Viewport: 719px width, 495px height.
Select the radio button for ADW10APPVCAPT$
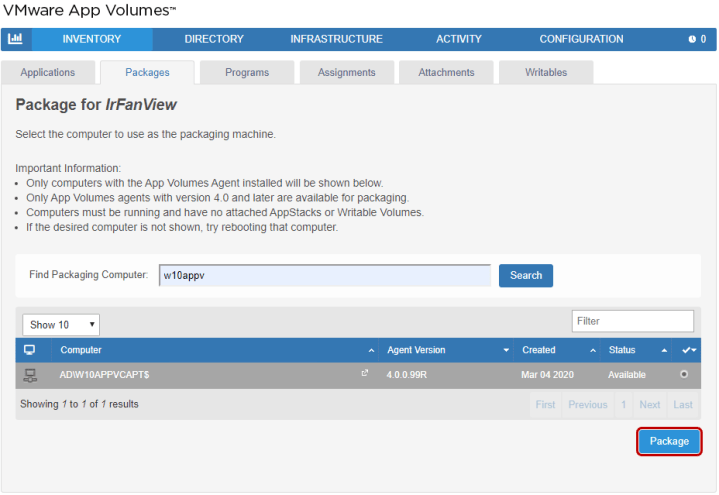(684, 375)
